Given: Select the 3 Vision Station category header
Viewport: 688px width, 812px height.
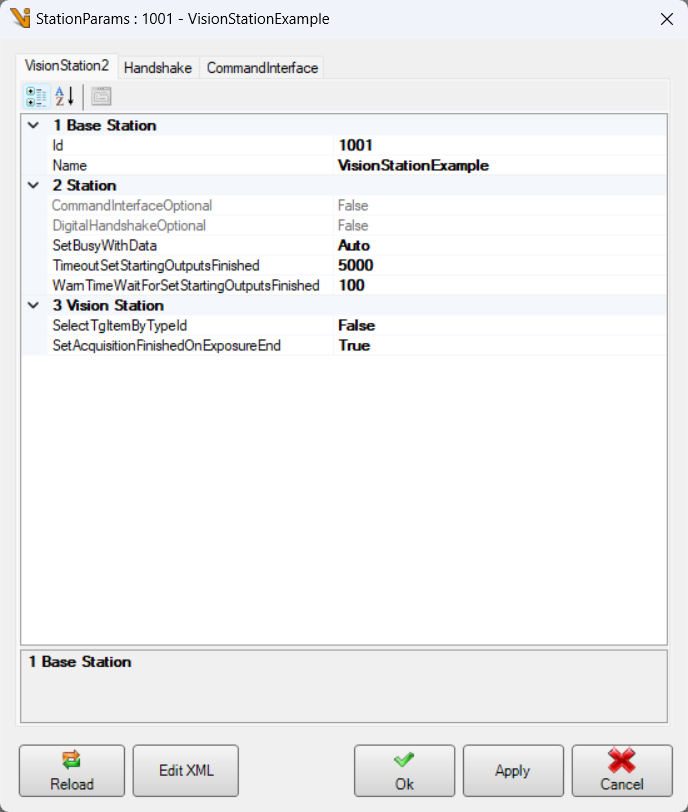Looking at the screenshot, I should click(108, 306).
